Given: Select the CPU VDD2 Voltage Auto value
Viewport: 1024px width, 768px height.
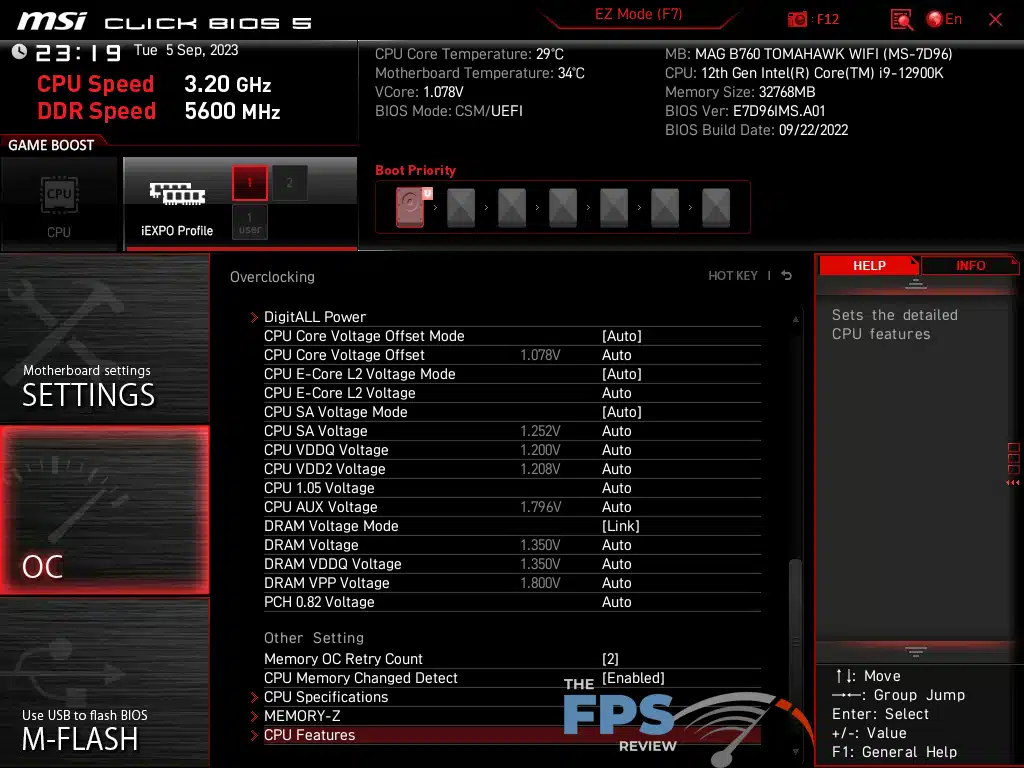Looking at the screenshot, I should click(616, 468).
